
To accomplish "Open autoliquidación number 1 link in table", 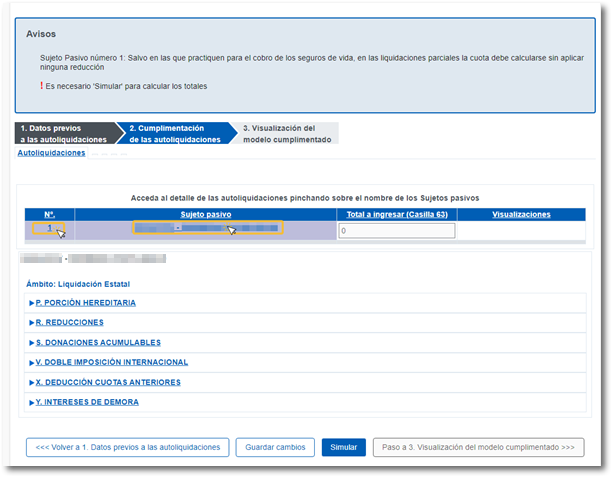I will click(46, 229).
